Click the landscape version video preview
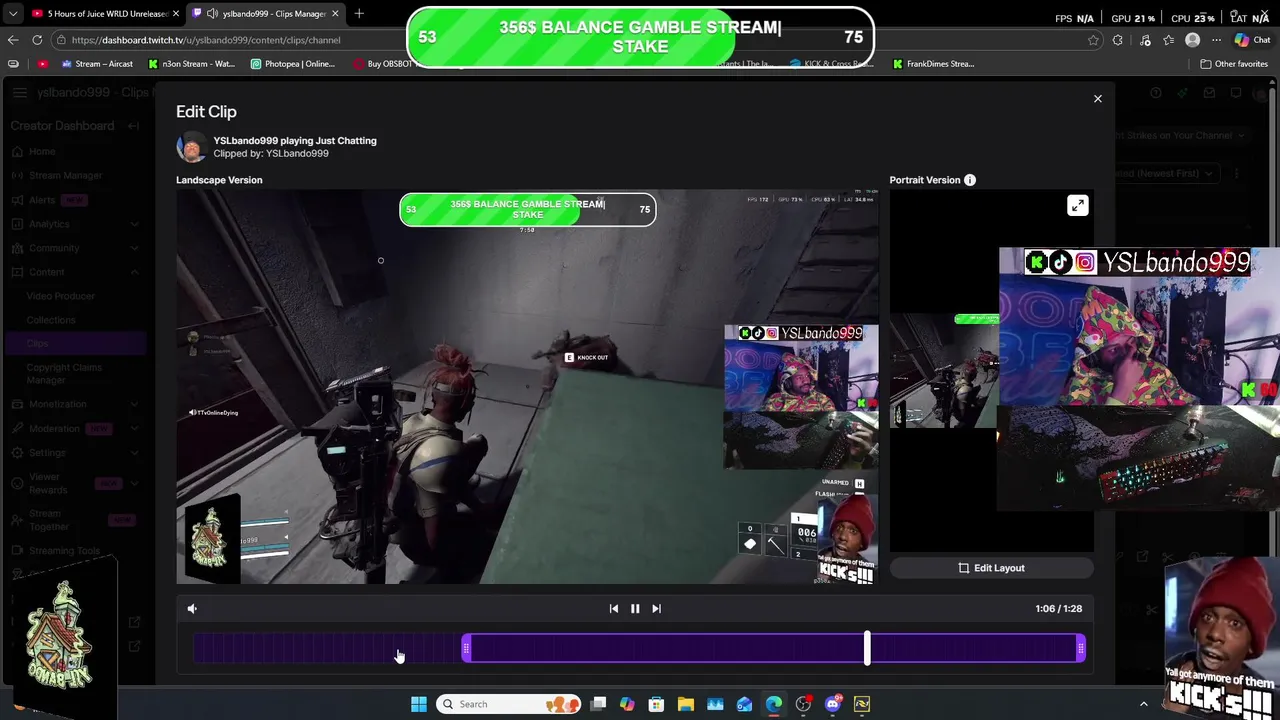This screenshot has height=720, width=1280. coord(528,386)
